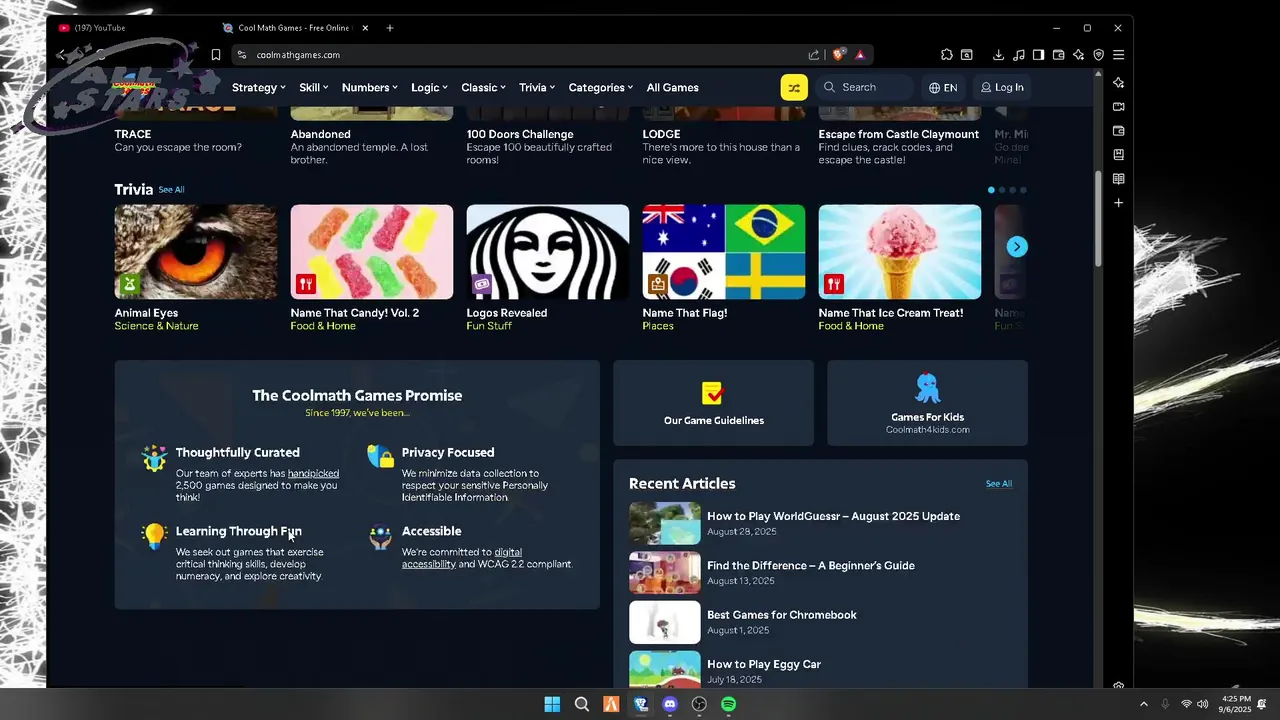1280x720 pixels.
Task: Open the browser extensions puzzle icon
Action: (x=947, y=55)
